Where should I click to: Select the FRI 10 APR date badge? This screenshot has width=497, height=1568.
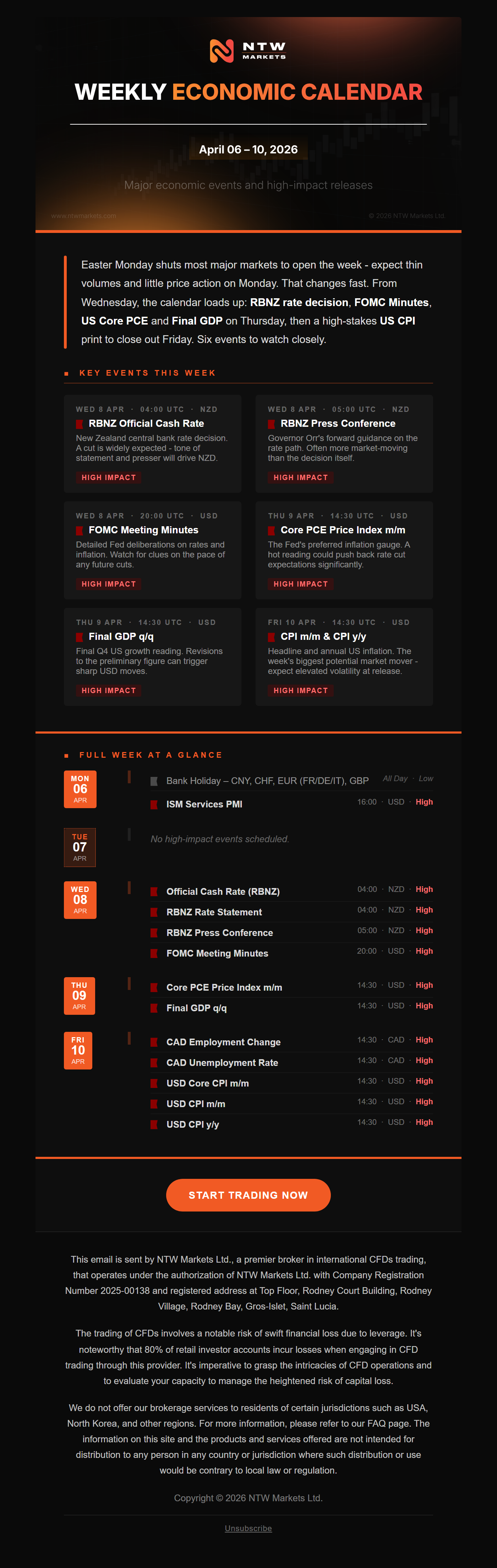click(x=78, y=1051)
